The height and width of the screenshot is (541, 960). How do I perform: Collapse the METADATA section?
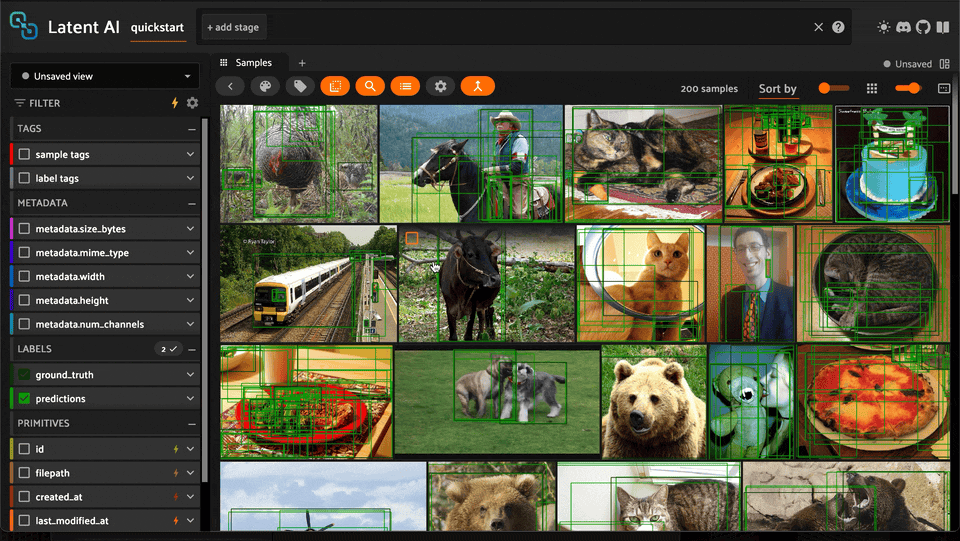pos(191,203)
